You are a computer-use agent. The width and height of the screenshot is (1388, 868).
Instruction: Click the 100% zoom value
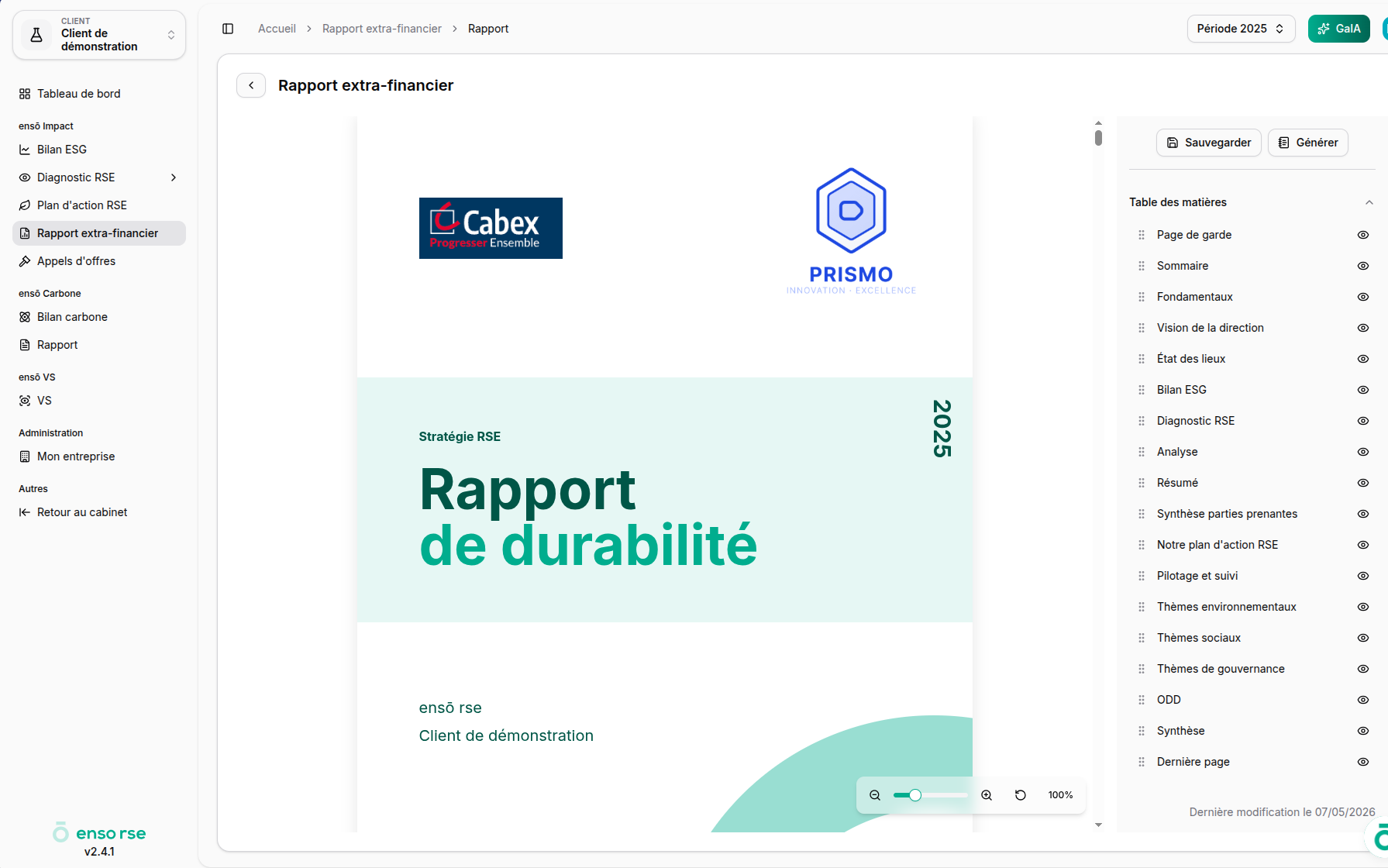click(x=1060, y=795)
